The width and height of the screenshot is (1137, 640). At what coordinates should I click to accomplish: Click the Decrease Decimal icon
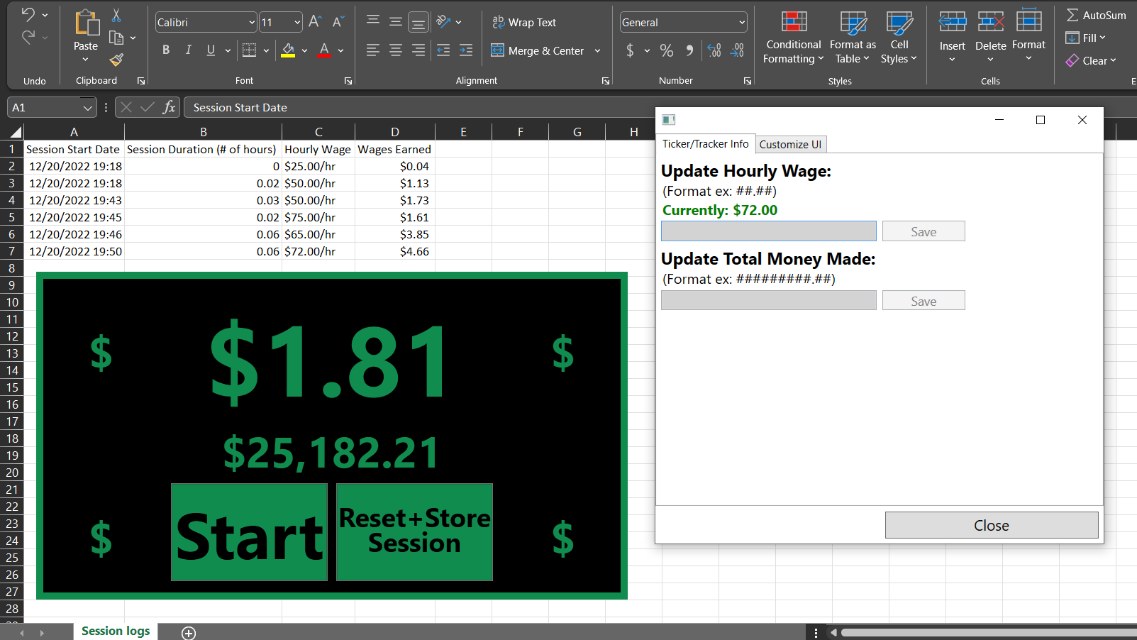[x=737, y=50]
